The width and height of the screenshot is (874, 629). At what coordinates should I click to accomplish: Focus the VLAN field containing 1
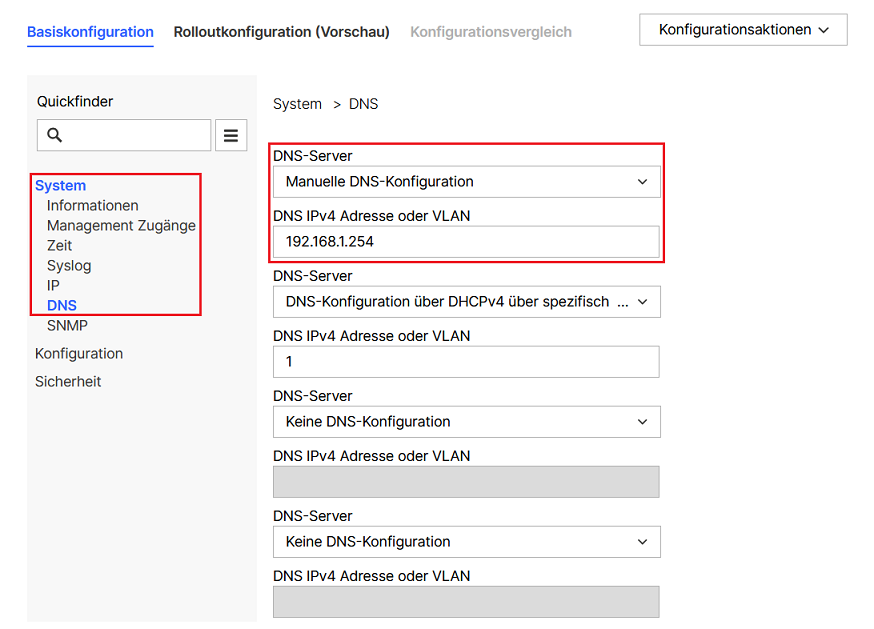coord(466,362)
